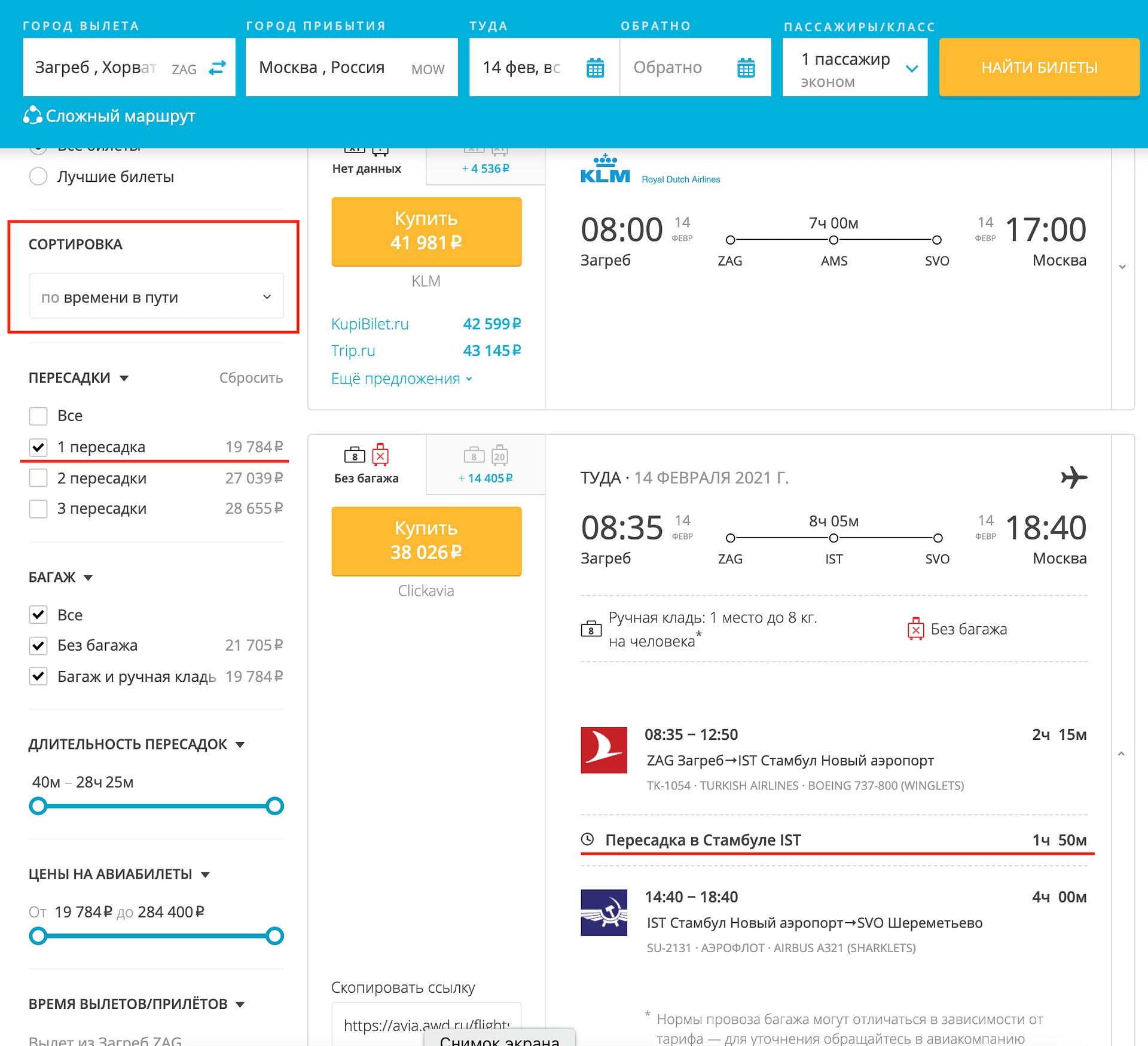The height and width of the screenshot is (1046, 1148).
Task: Click the KLM airline logo
Action: point(605,169)
